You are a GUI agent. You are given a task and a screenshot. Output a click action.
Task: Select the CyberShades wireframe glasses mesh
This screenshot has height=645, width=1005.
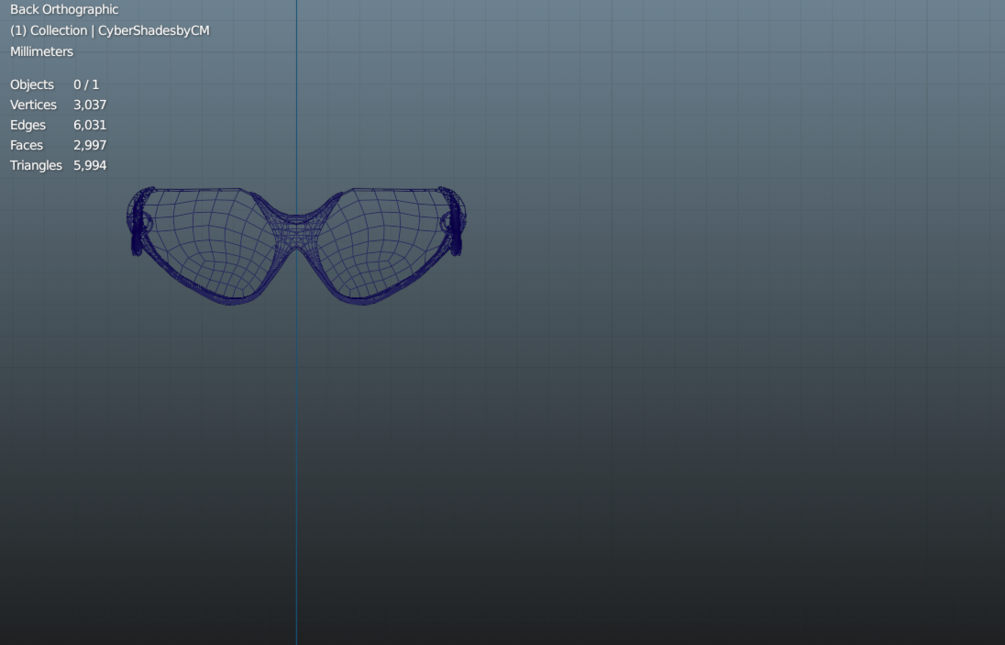[x=296, y=246]
